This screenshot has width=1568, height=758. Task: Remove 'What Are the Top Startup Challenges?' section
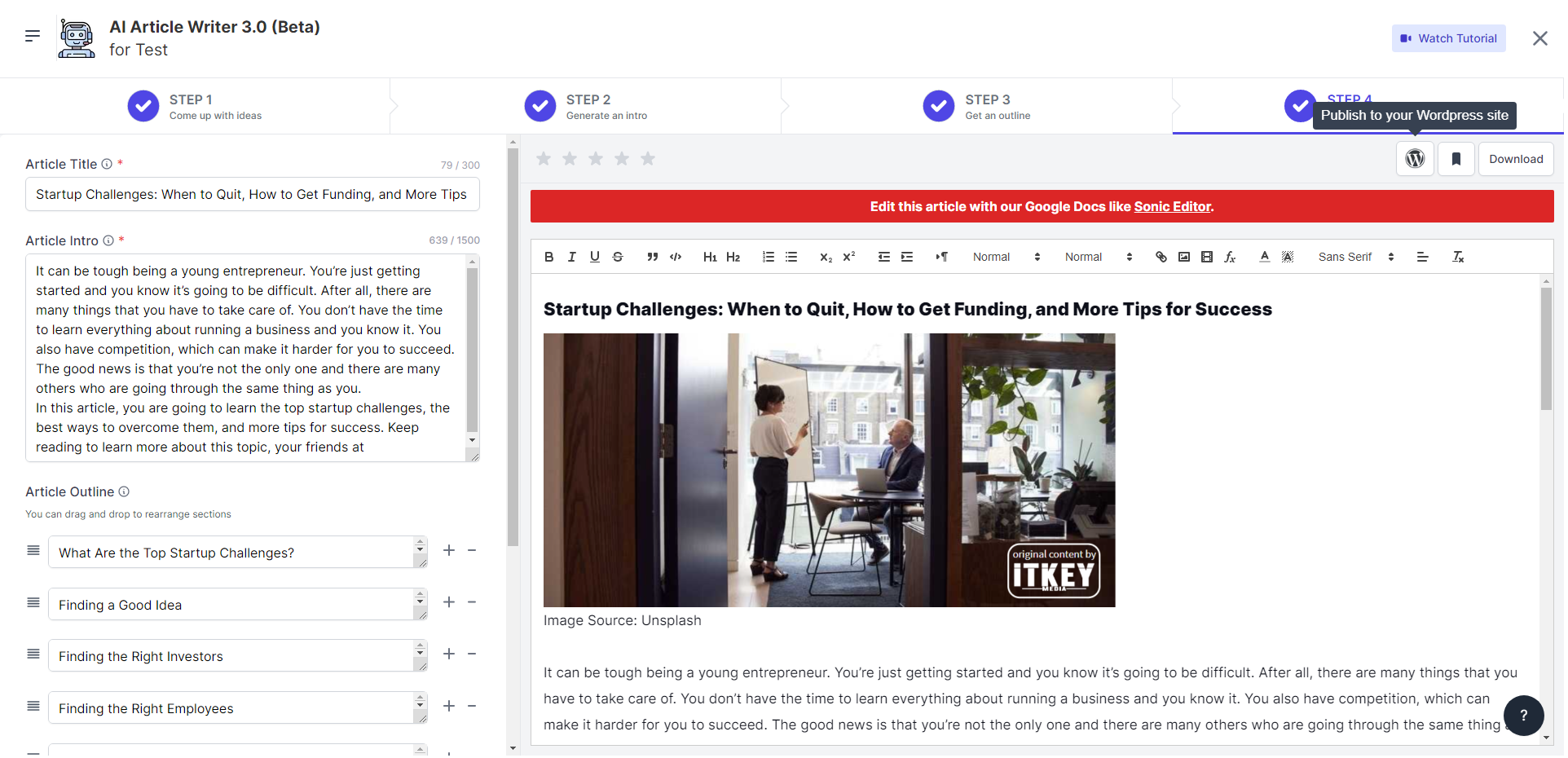pyautogui.click(x=472, y=551)
